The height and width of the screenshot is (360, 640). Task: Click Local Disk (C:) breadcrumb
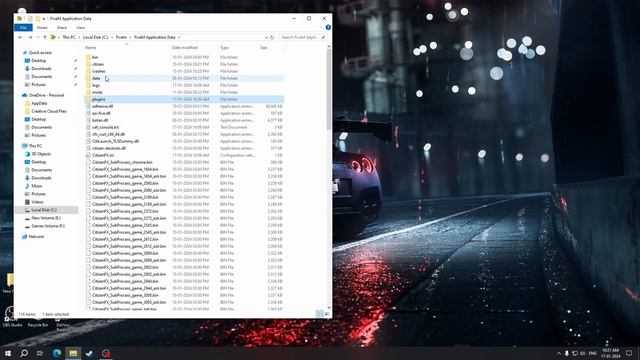point(96,37)
